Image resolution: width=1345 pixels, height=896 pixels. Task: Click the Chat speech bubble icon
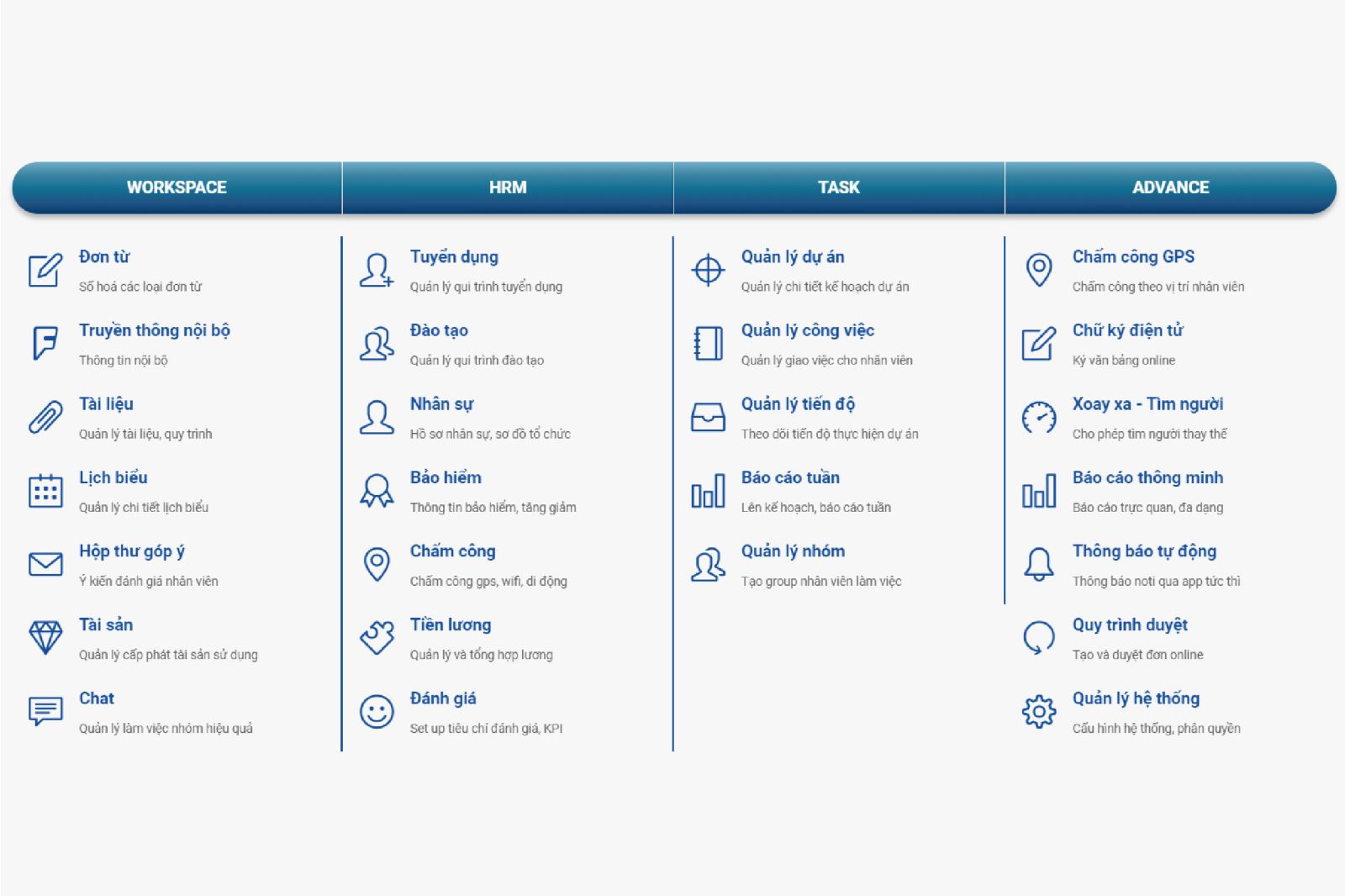pos(45,711)
